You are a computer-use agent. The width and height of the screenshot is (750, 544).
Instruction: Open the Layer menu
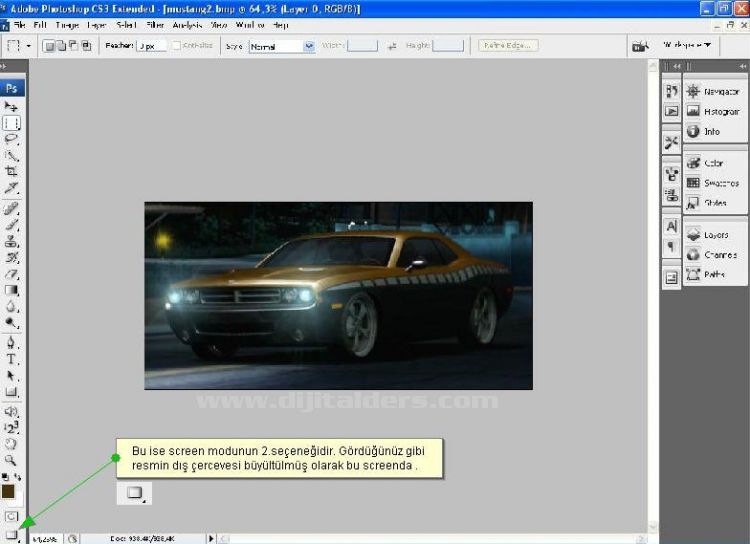point(97,25)
